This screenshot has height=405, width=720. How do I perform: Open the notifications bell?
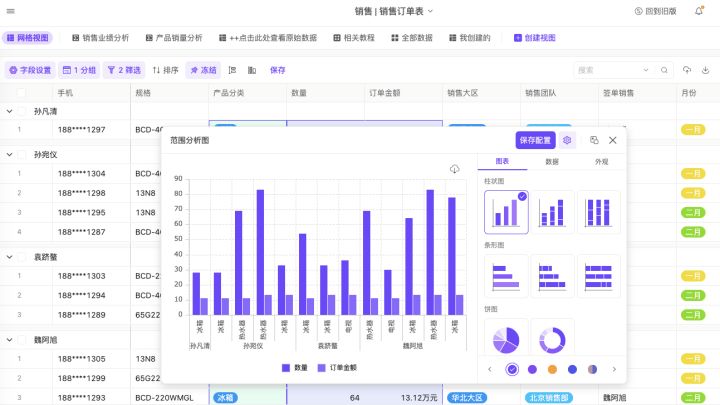pos(699,11)
